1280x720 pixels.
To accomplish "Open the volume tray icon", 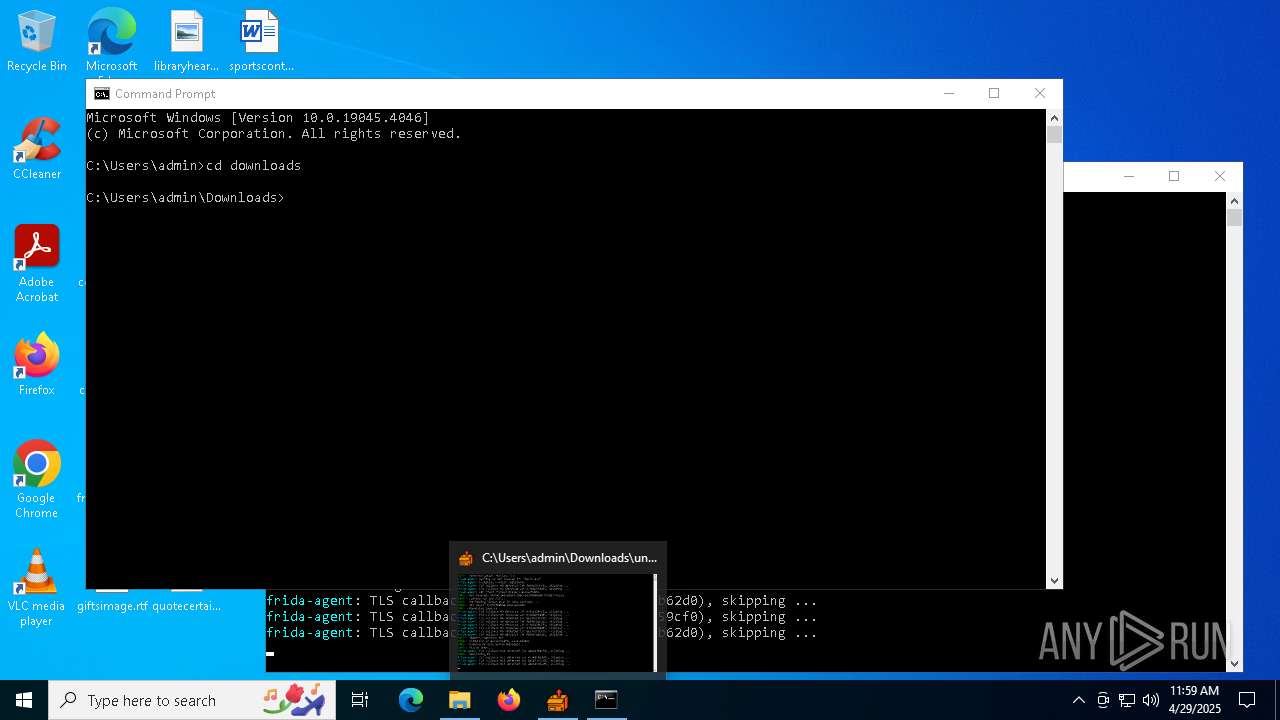I will pyautogui.click(x=1151, y=700).
